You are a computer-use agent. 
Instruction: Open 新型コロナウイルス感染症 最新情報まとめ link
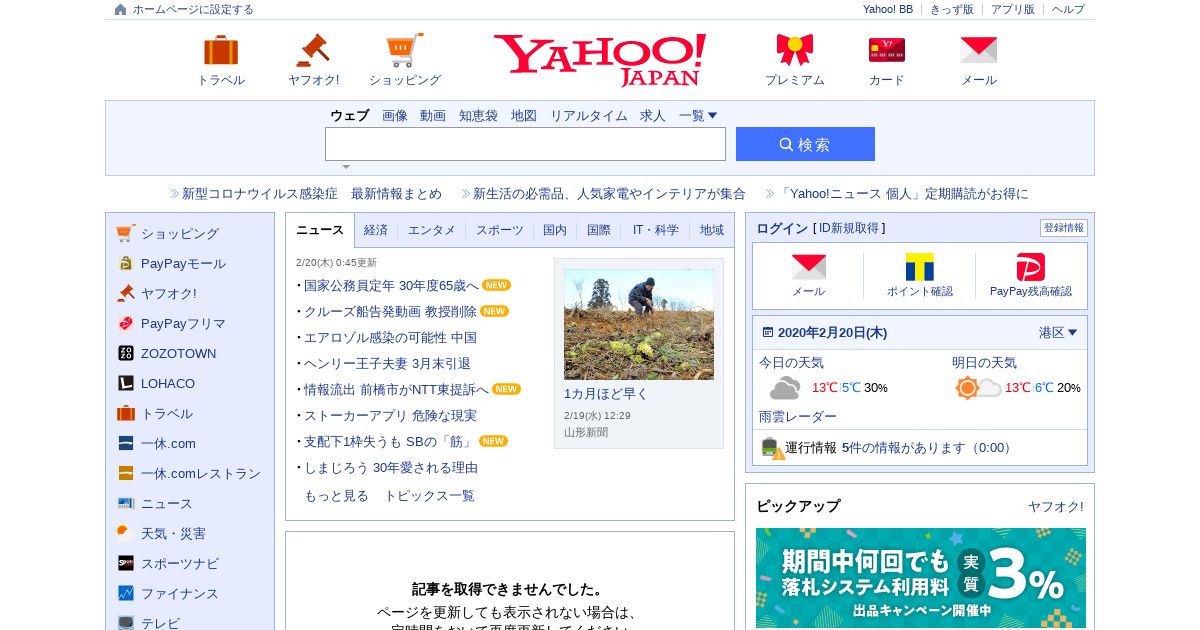click(x=312, y=194)
